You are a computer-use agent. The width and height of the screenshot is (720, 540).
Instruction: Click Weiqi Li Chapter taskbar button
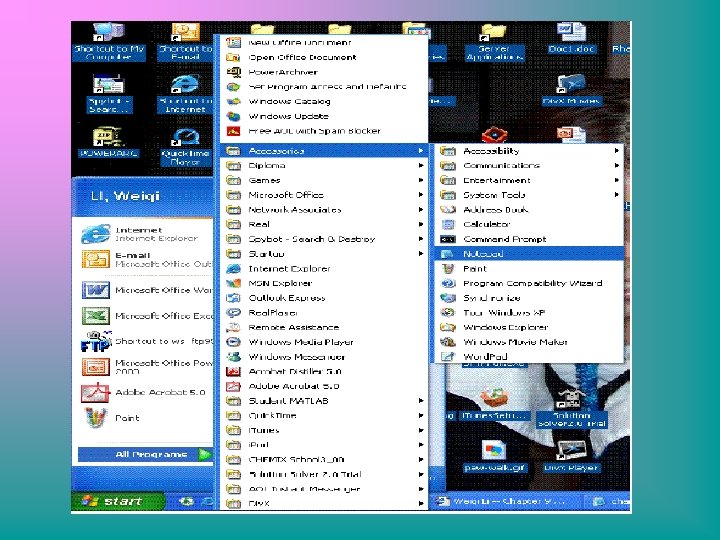pos(507,501)
